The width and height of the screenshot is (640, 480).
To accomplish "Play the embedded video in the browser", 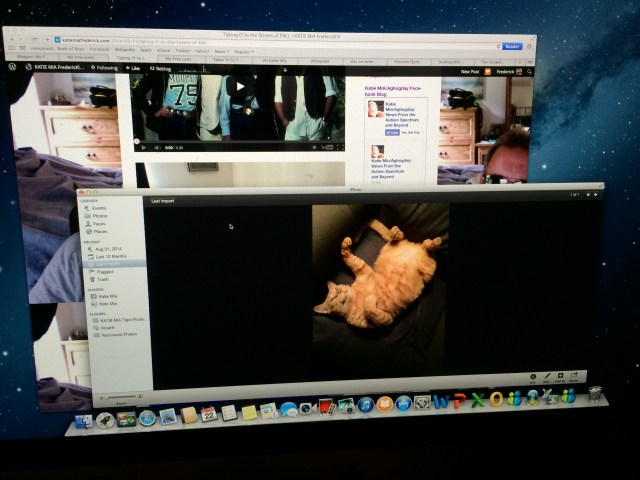I will pos(240,87).
